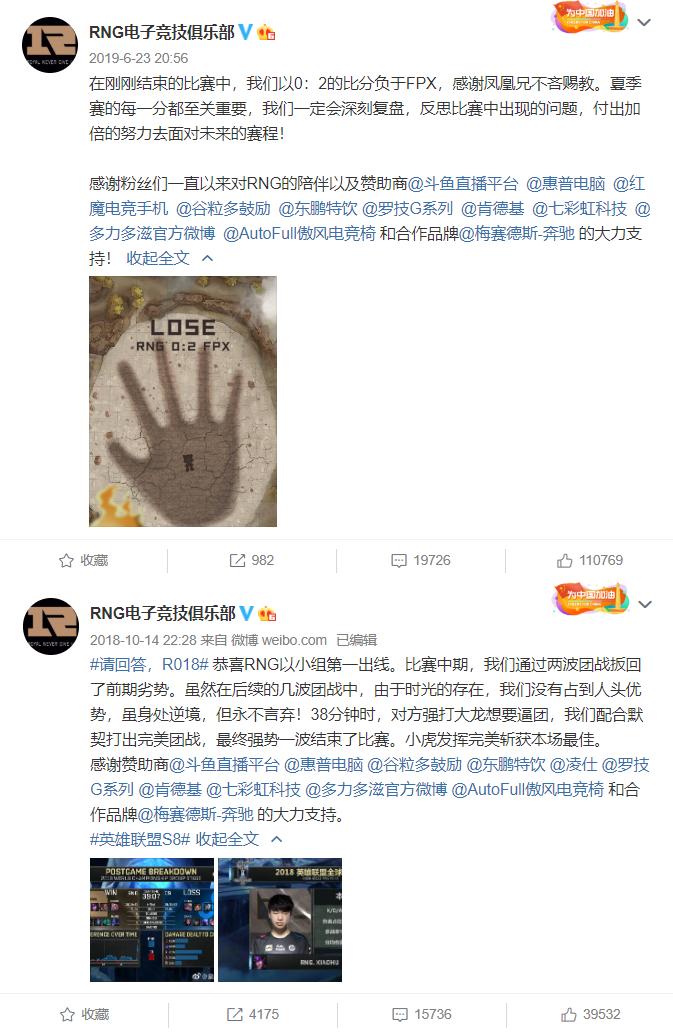673x1034 pixels.
Task: Open the @梅赛德斯-奔驰 mention in first post
Action: click(x=516, y=233)
